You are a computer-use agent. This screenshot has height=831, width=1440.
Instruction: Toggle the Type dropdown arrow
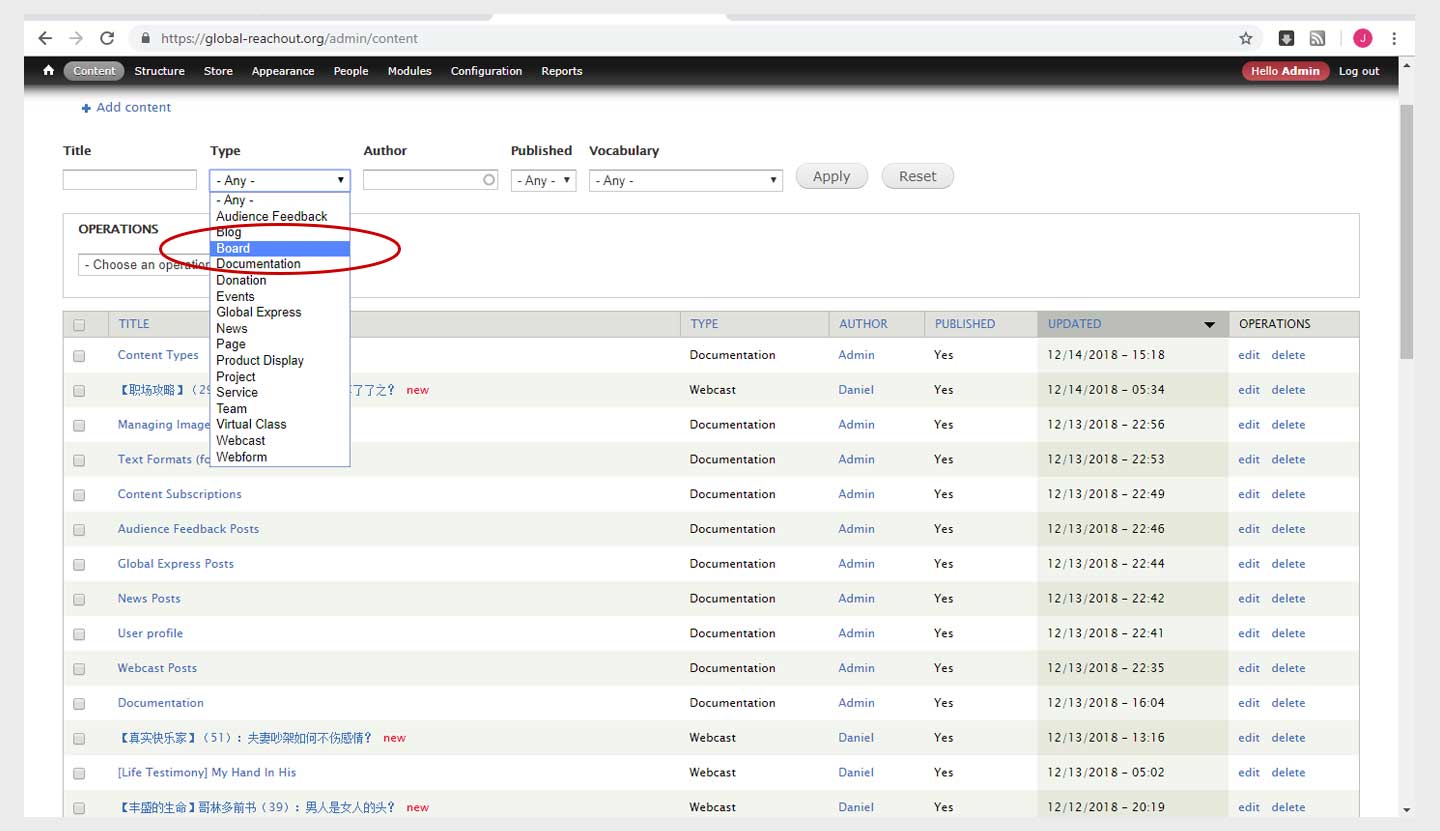(340, 180)
